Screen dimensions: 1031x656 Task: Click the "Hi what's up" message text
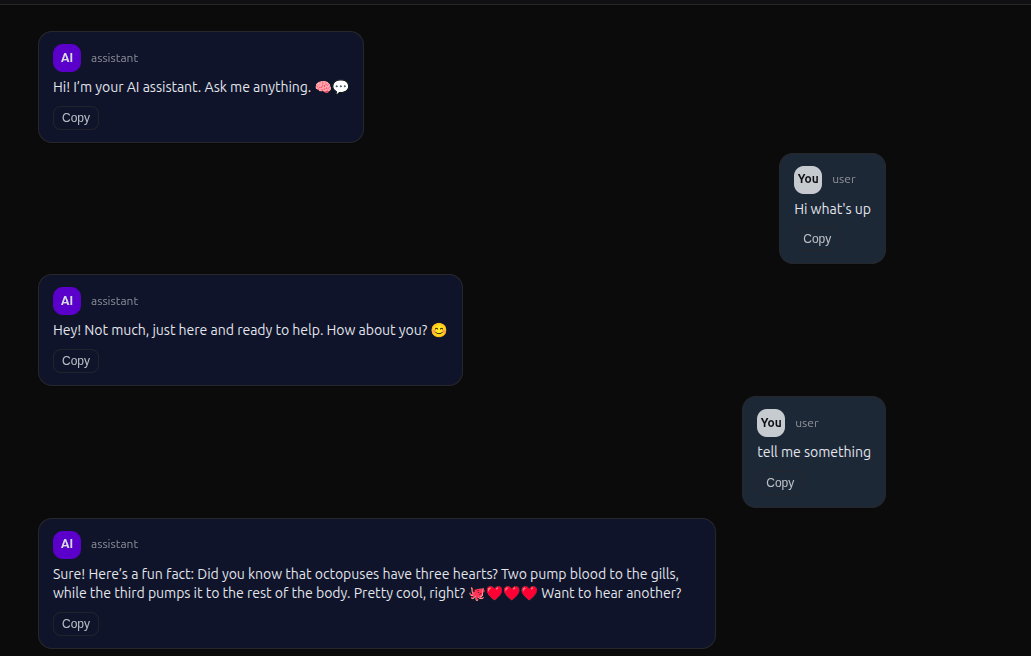[832, 209]
